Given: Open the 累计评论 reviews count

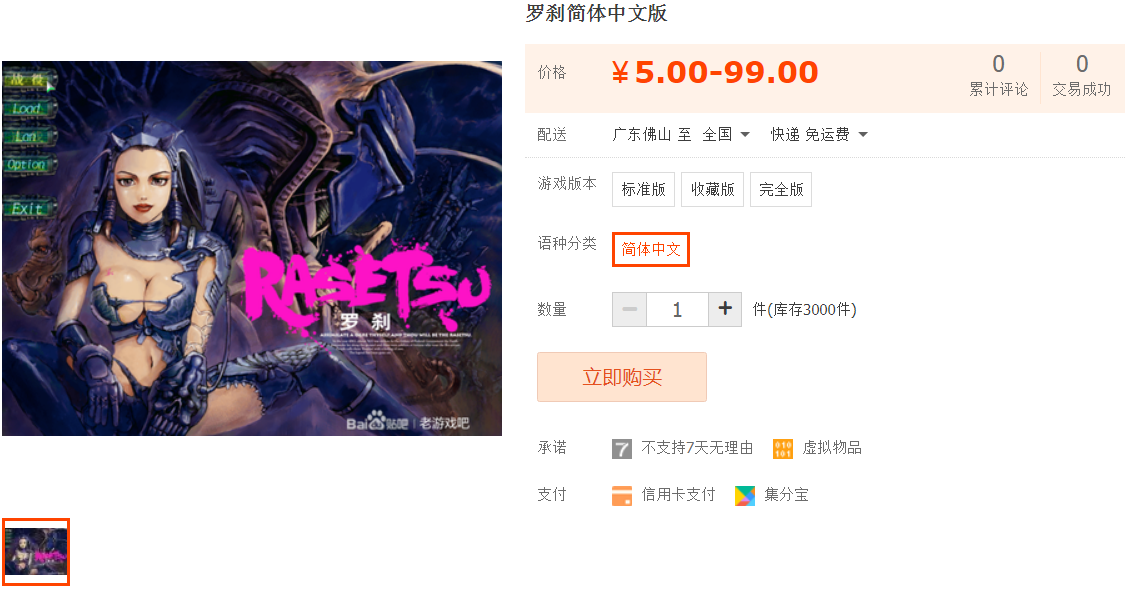Looking at the screenshot, I should (998, 76).
